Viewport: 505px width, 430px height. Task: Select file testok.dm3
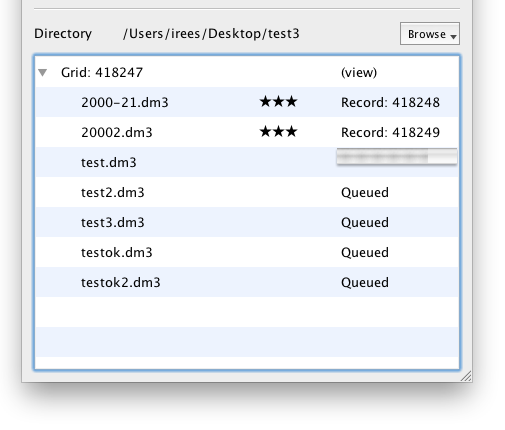117,252
